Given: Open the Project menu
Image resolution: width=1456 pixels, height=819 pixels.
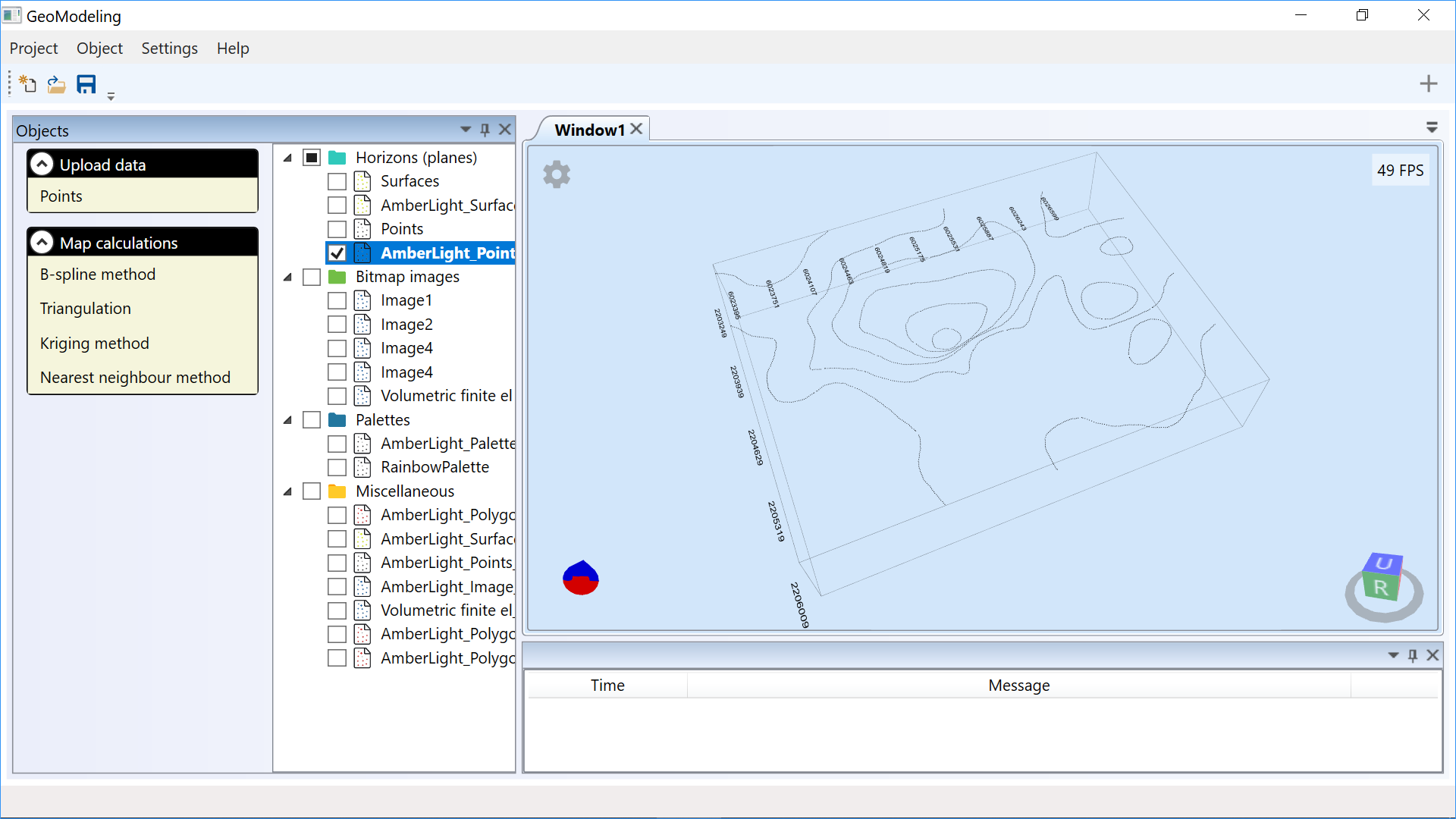Looking at the screenshot, I should [x=33, y=49].
